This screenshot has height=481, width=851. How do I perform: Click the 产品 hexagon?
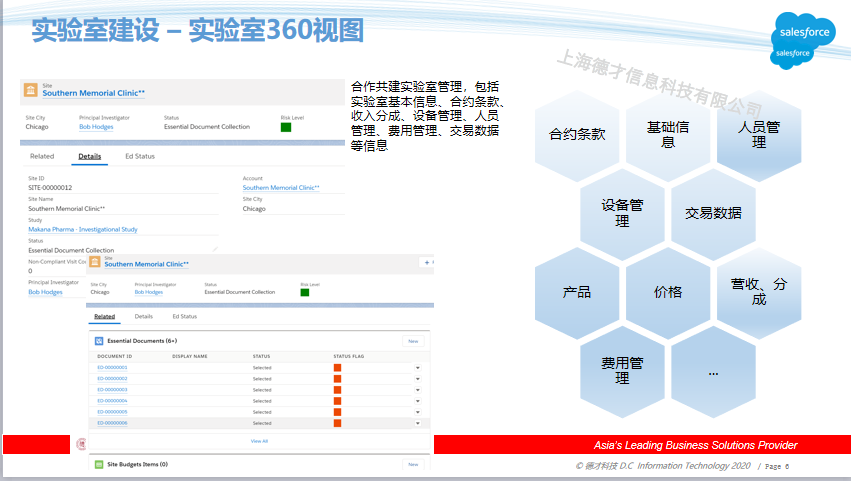pyautogui.click(x=577, y=292)
